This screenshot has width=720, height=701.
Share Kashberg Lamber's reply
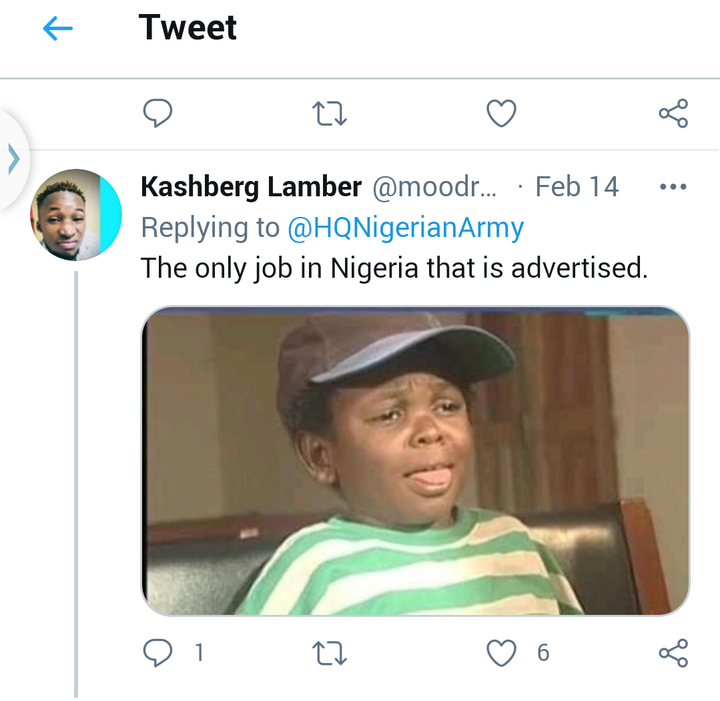click(x=673, y=653)
